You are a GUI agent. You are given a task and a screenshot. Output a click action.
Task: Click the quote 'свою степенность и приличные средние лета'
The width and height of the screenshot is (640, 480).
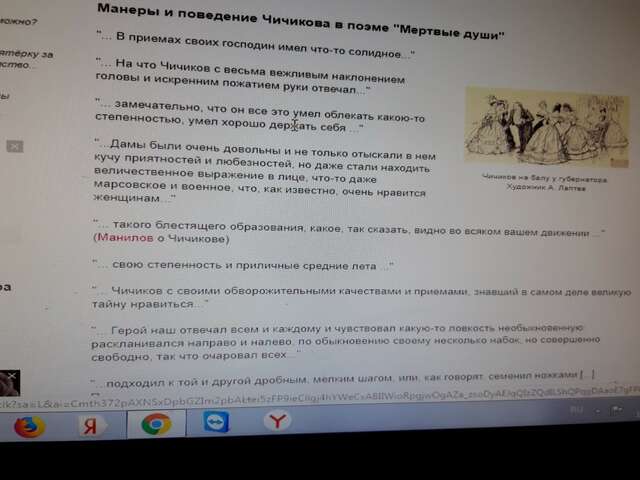tap(243, 265)
